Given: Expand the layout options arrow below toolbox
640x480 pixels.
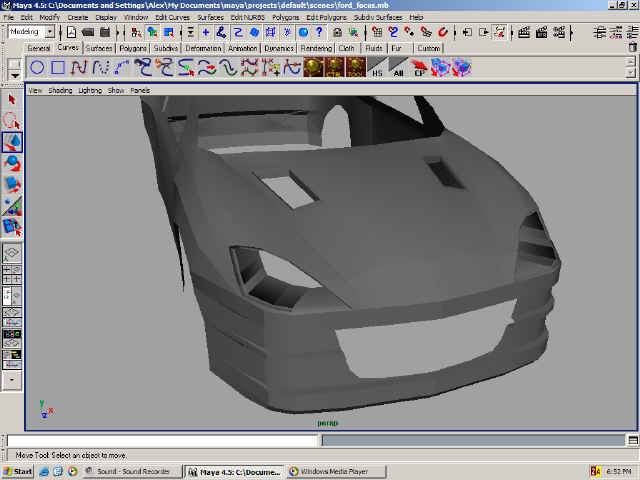Looking at the screenshot, I should click(x=12, y=380).
